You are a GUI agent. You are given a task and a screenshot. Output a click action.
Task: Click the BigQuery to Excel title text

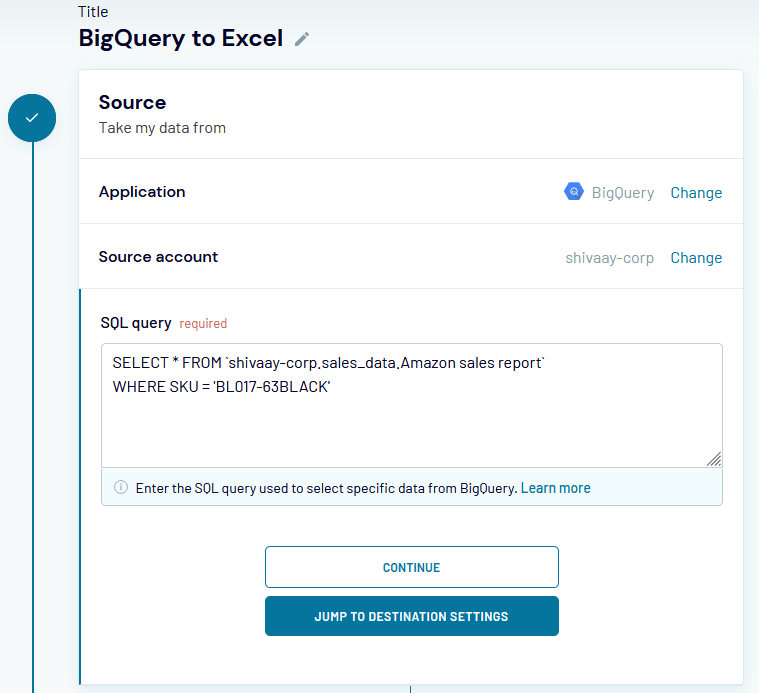coord(181,39)
